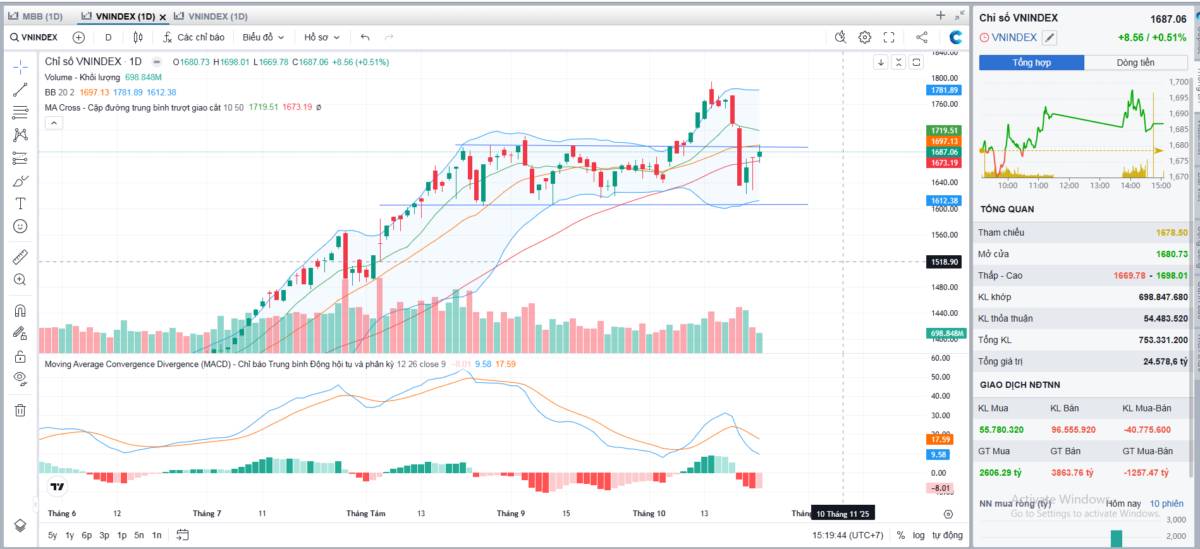Select the Dòng tiền tab
This screenshot has width=1200, height=549.
[1135, 62]
